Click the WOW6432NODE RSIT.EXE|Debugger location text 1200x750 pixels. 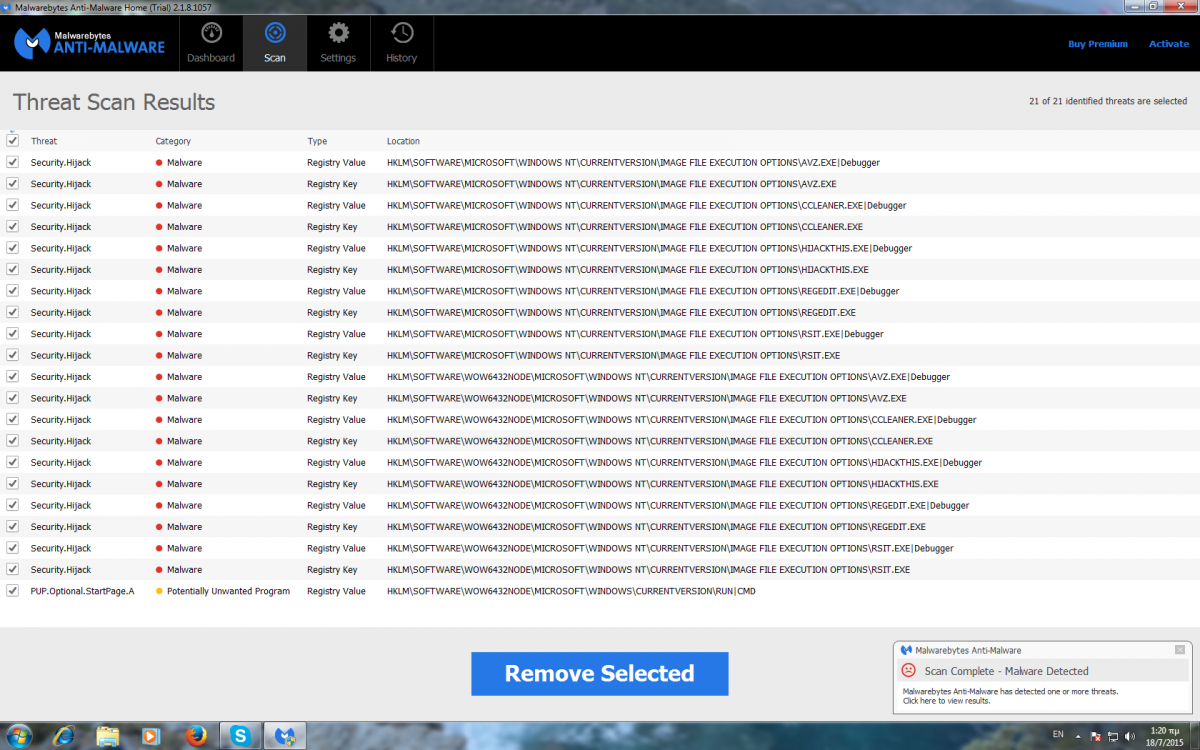670,548
